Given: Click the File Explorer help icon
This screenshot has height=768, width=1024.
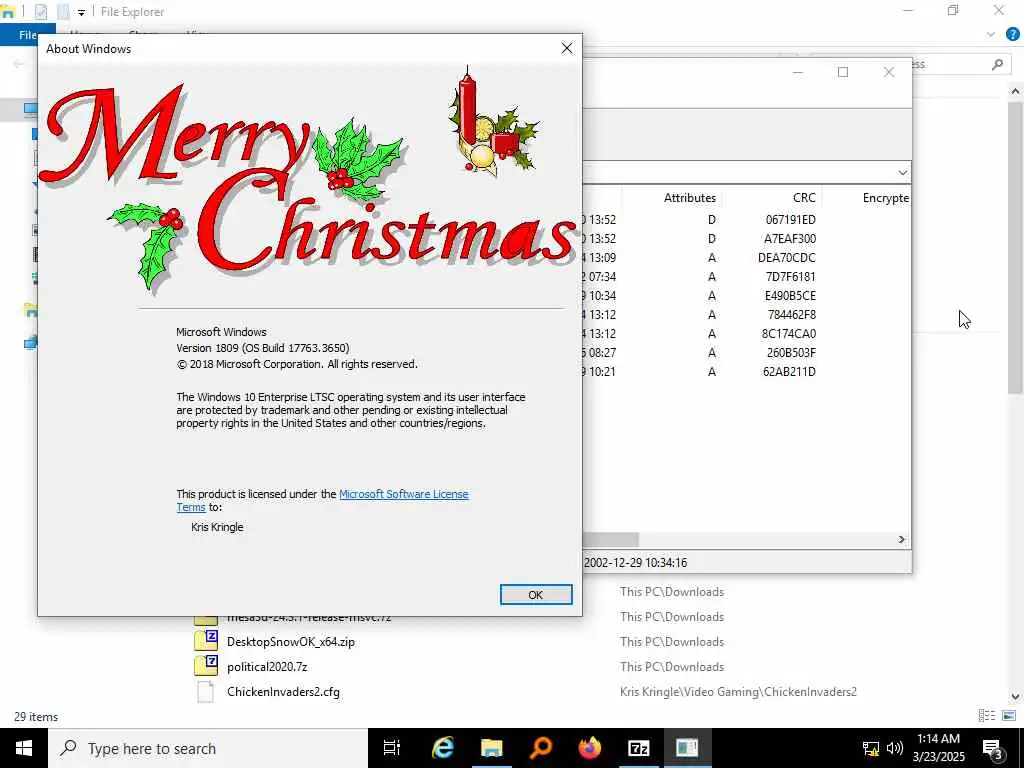Looking at the screenshot, I should click(x=1013, y=34).
